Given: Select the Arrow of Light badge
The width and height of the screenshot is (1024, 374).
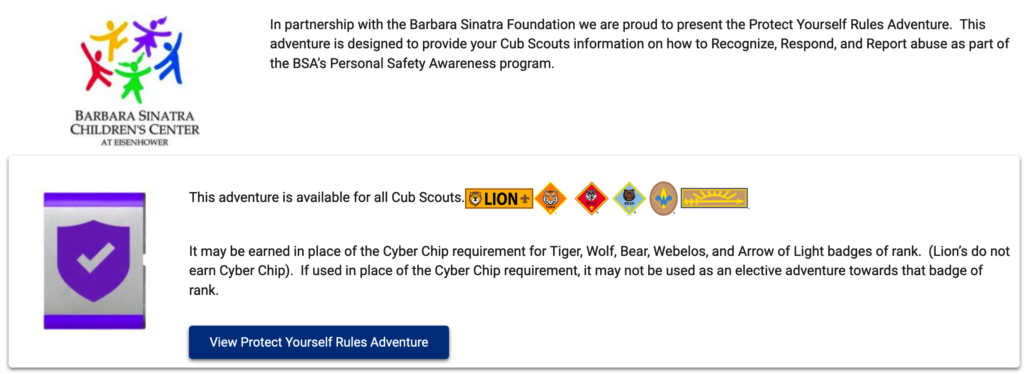Looking at the screenshot, I should tap(714, 198).
